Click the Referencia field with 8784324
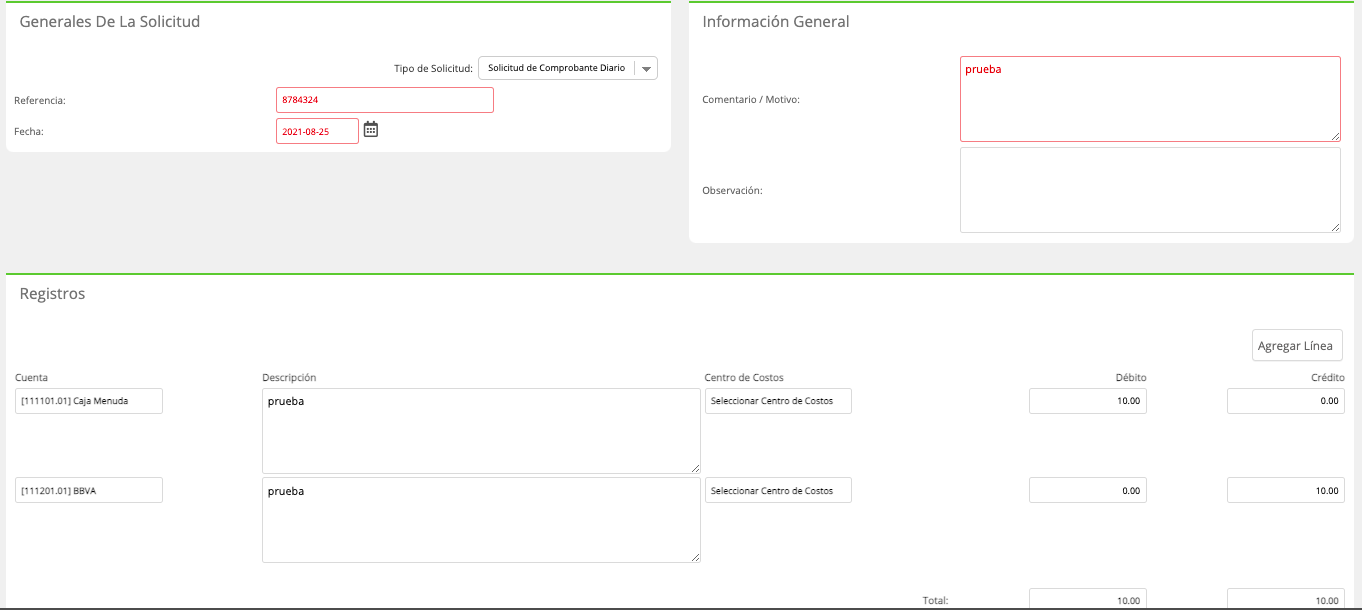Screen dimensions: 1362x610 pyautogui.click(x=385, y=100)
